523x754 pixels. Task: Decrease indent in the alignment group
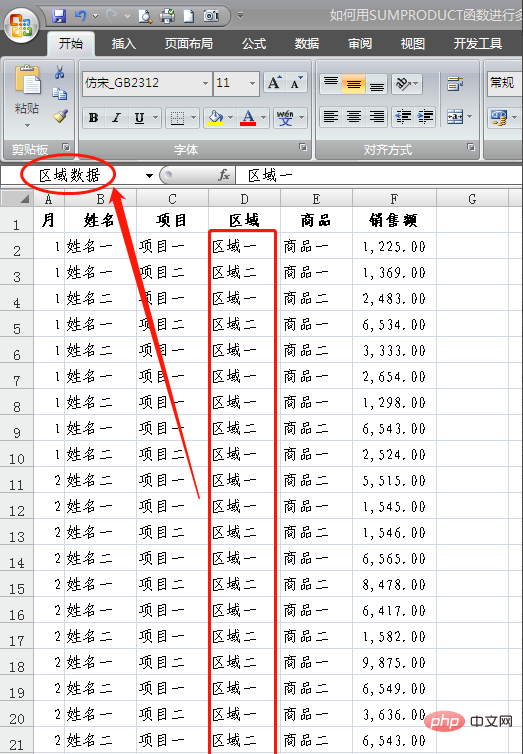point(402,117)
